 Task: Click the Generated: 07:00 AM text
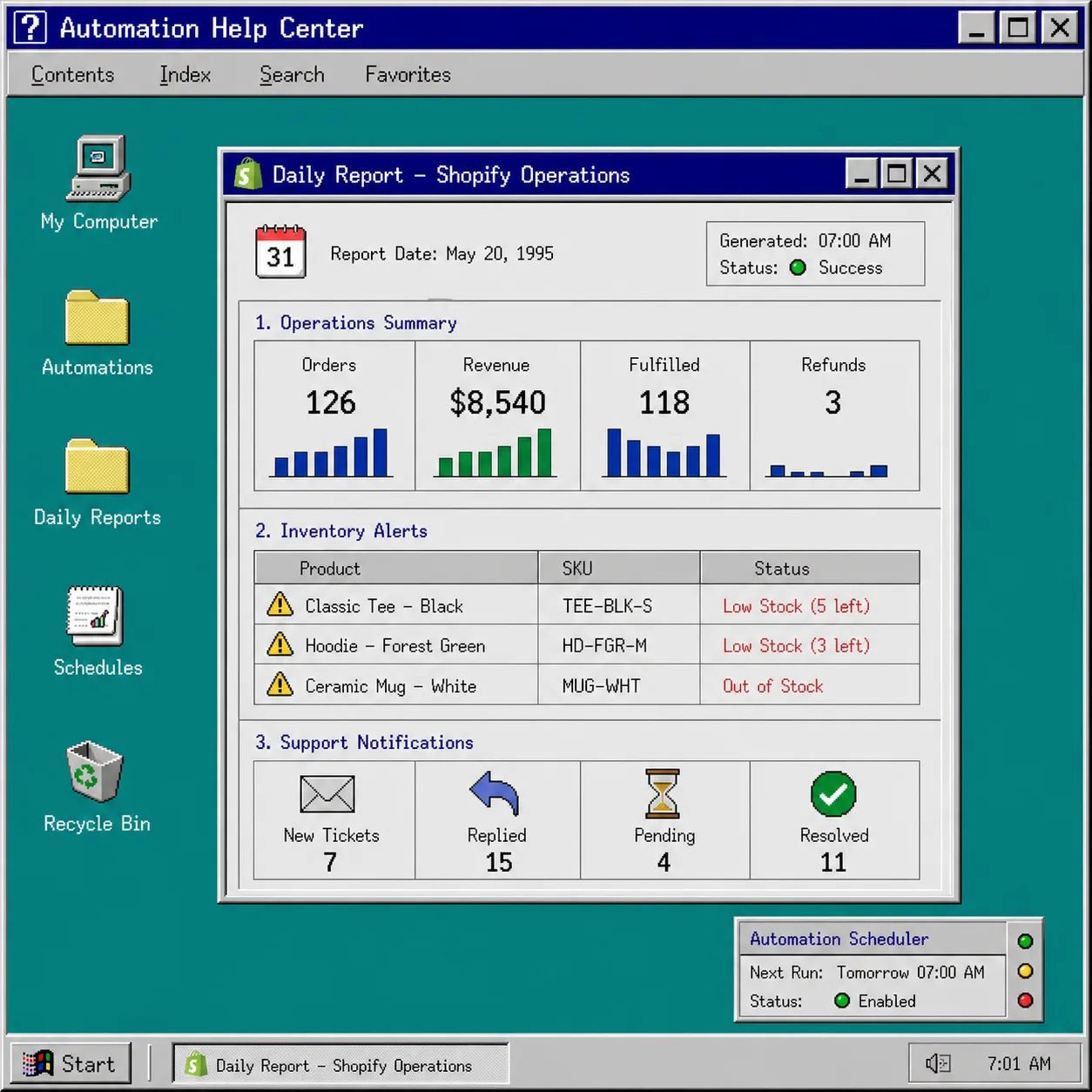(x=806, y=240)
